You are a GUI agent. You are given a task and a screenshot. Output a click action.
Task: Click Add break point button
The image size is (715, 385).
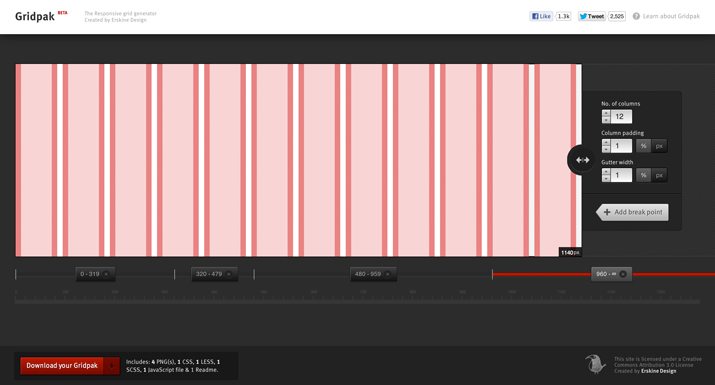[632, 212]
